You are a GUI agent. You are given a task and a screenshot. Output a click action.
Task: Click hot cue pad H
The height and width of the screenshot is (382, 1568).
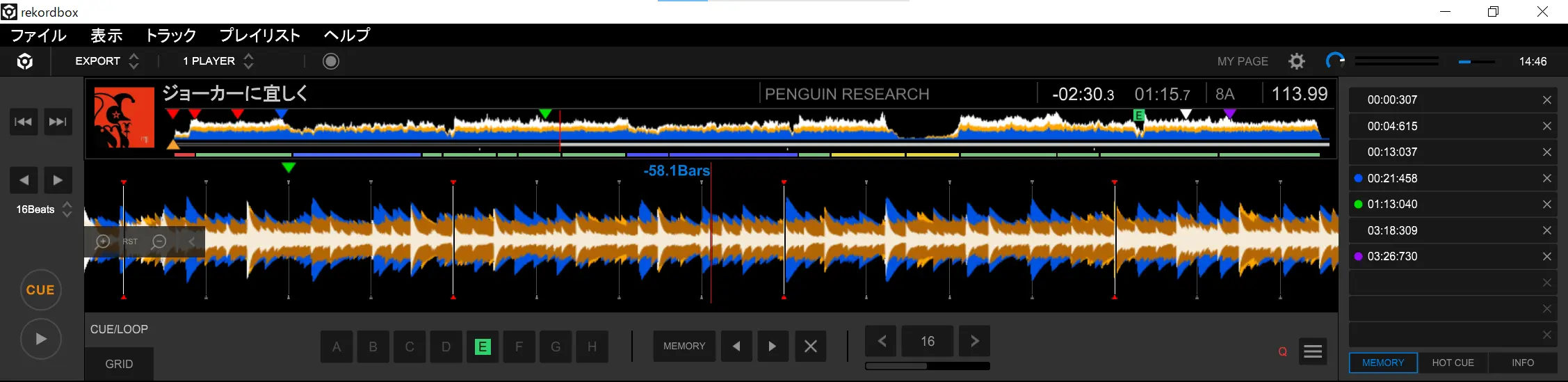coord(592,347)
